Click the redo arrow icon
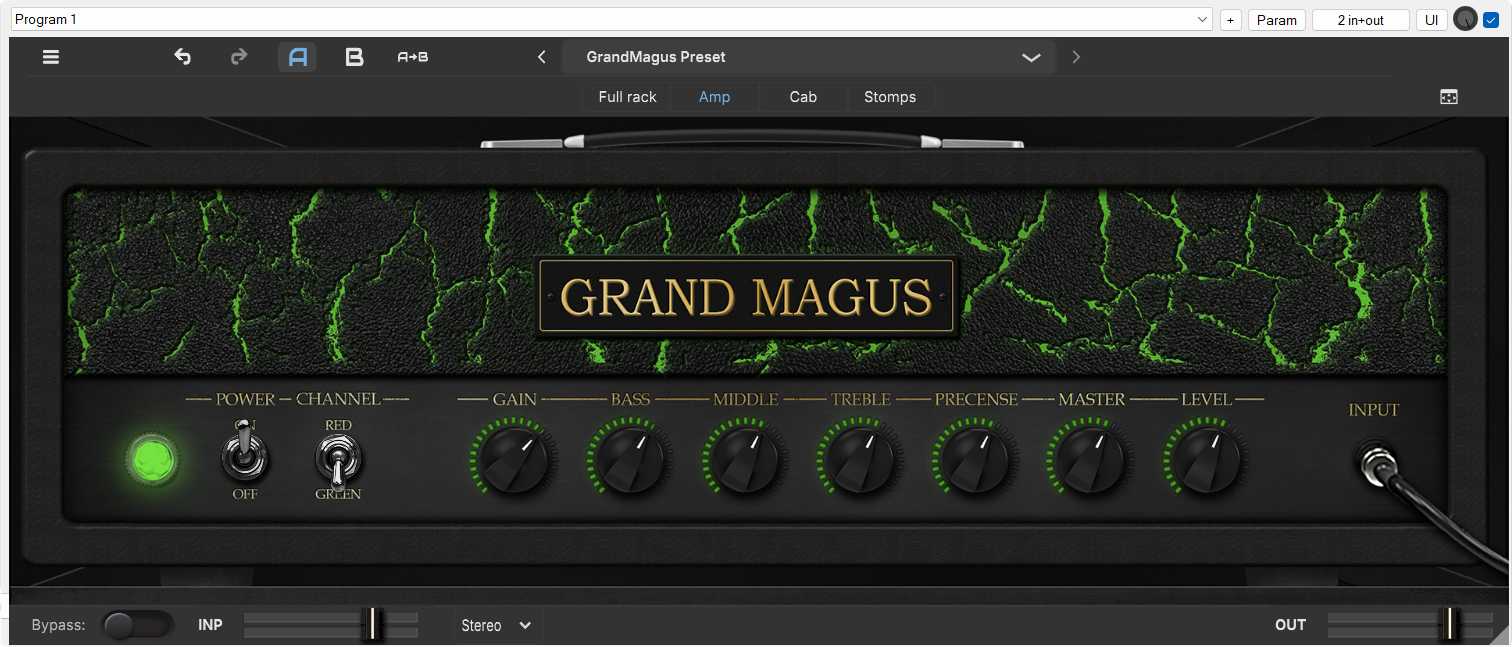Image resolution: width=1512 pixels, height=647 pixels. [x=239, y=57]
